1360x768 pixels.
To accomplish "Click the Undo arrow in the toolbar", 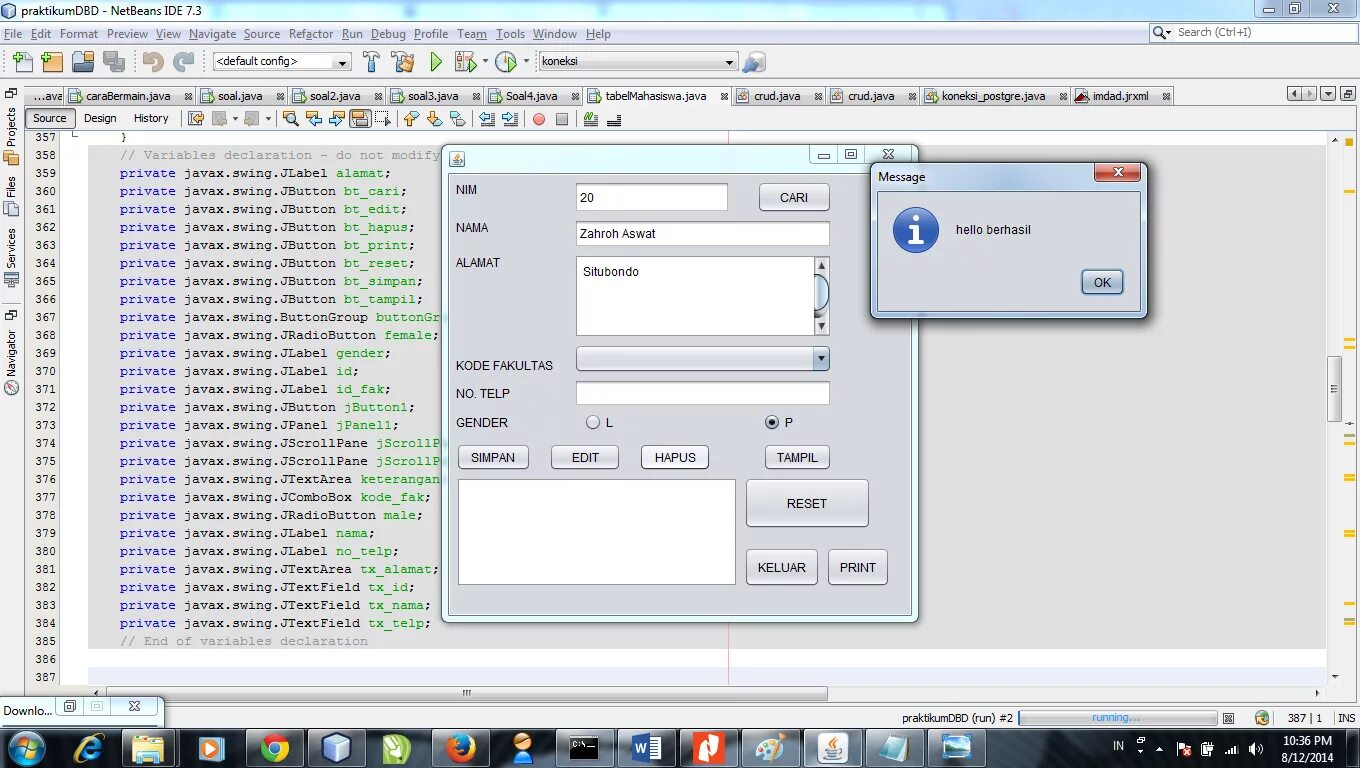I will point(153,62).
